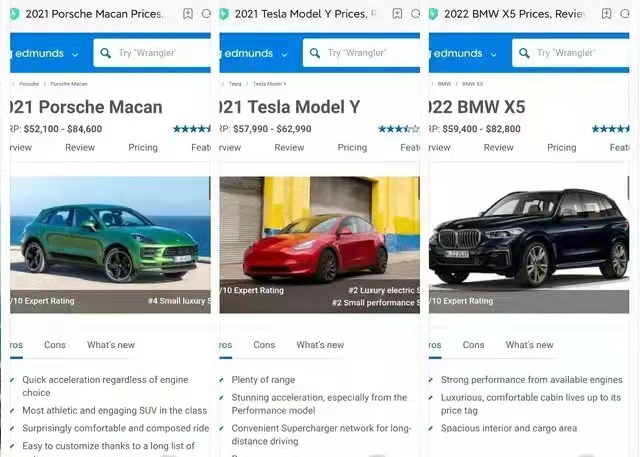Click search magnifier icon on BMW page
Image resolution: width=640 pixels, height=457 pixels.
point(524,53)
